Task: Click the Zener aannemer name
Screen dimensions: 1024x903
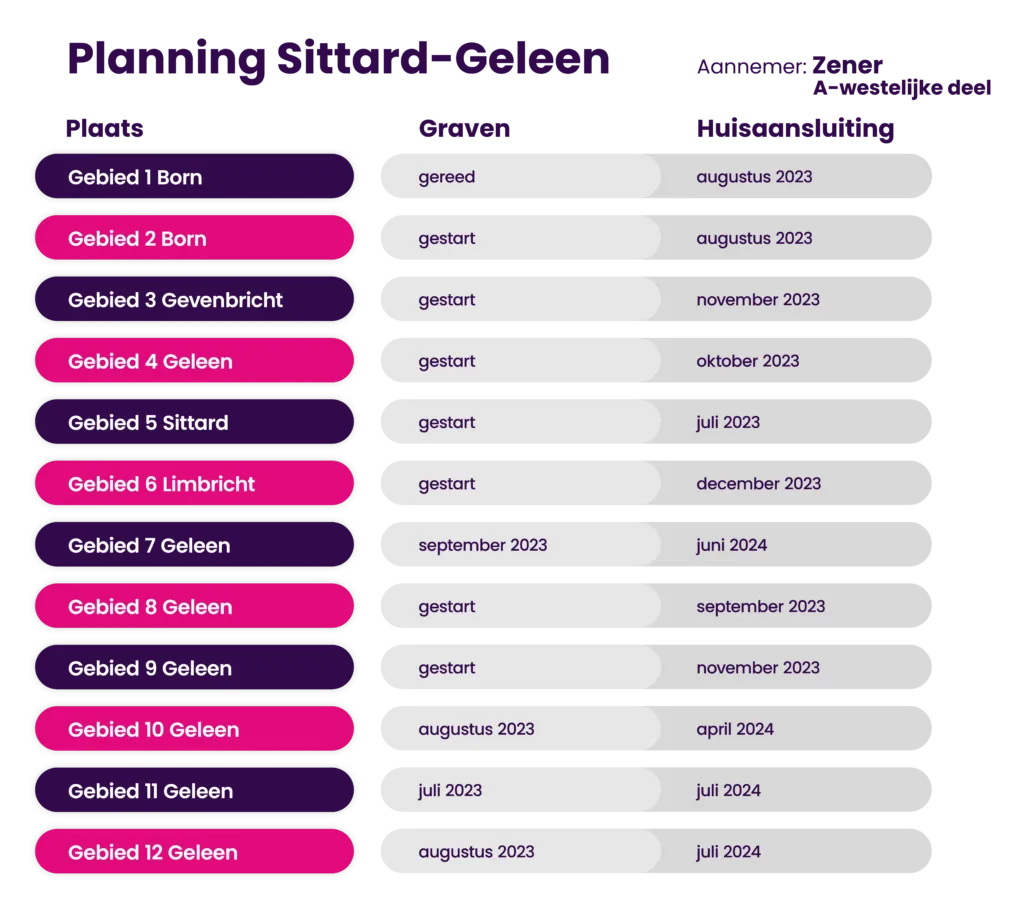Action: pos(847,65)
